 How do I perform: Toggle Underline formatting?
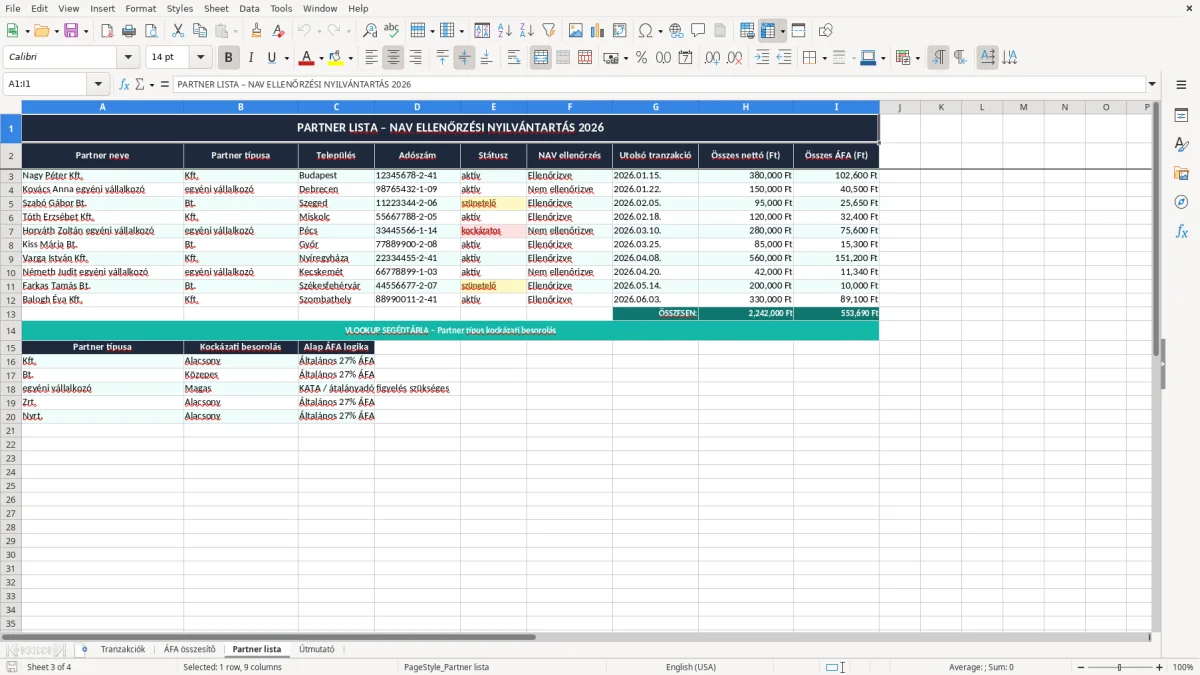(271, 58)
